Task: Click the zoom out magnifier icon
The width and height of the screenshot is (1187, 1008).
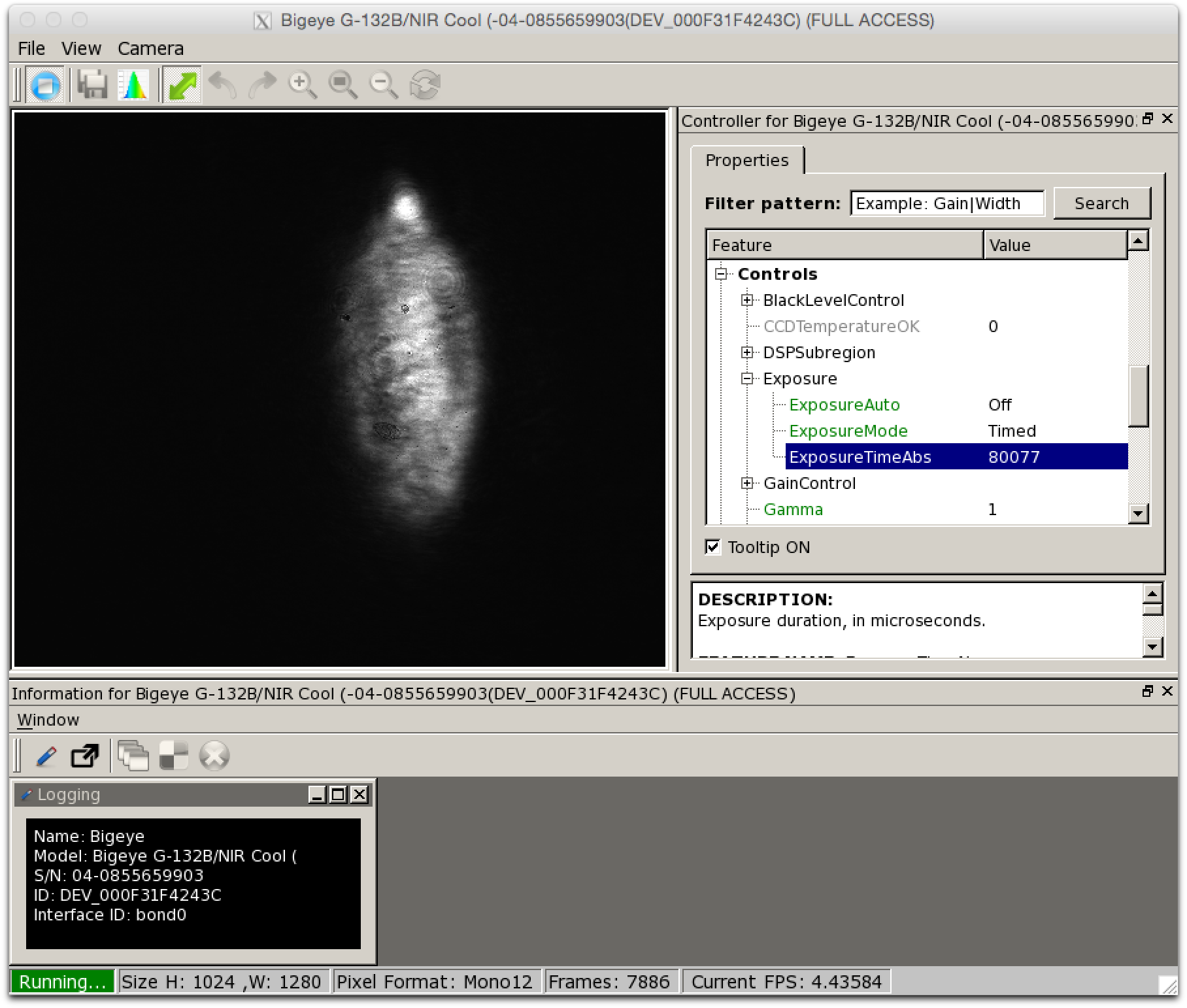Action: [384, 85]
